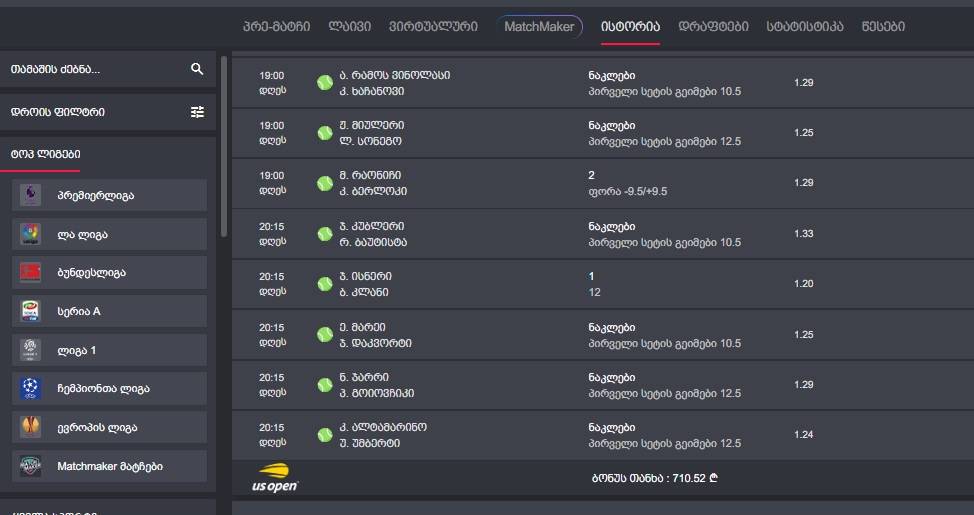Click Champions League logo icon
This screenshot has height=515, width=974.
[x=30, y=388]
